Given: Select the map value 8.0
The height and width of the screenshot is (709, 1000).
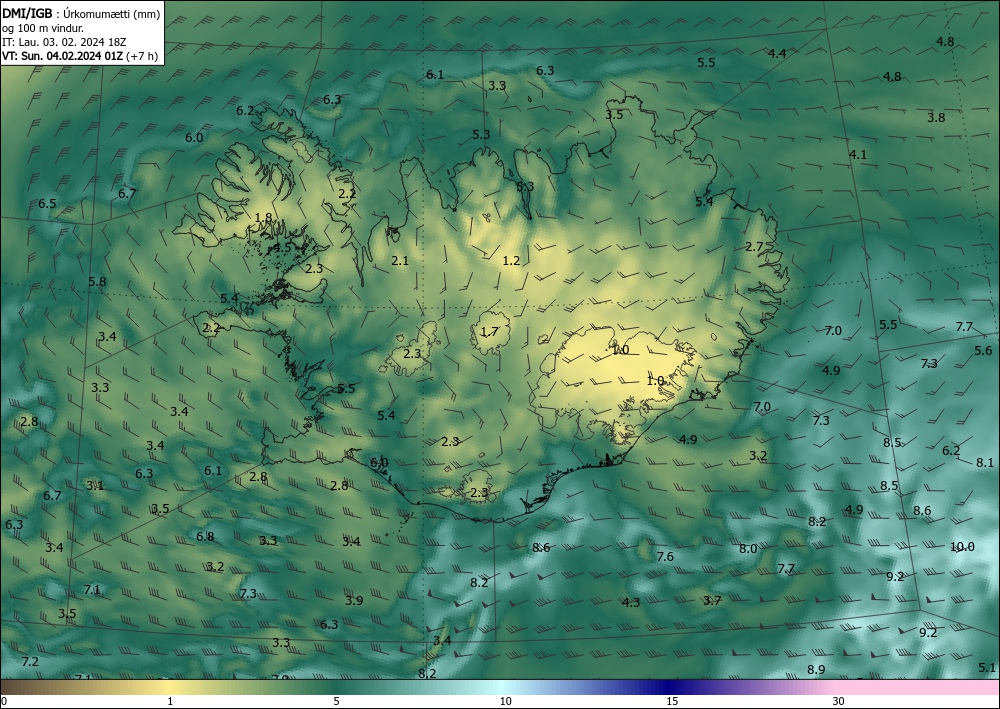Looking at the screenshot, I should tap(748, 549).
